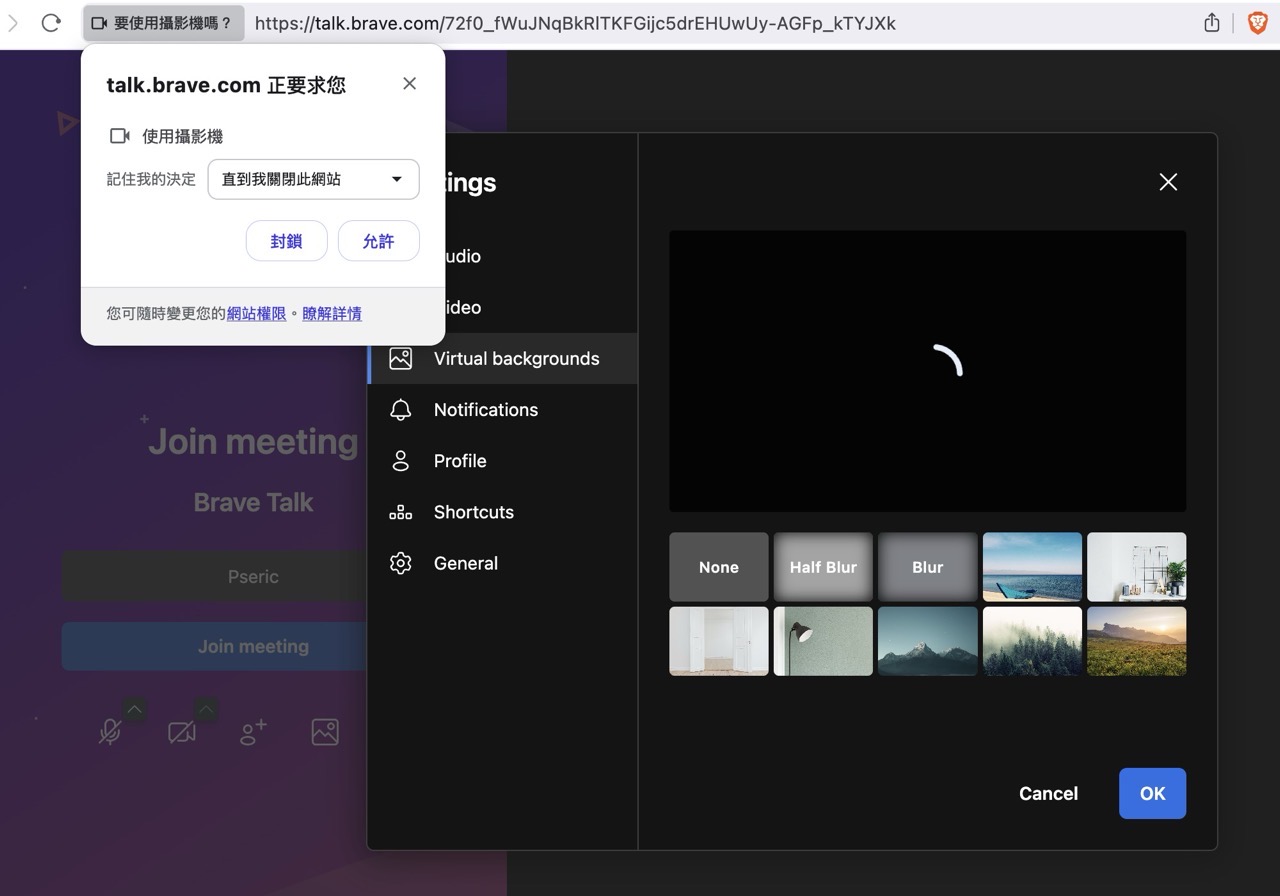Choose the white doors room background
This screenshot has height=896, width=1280.
click(x=719, y=641)
